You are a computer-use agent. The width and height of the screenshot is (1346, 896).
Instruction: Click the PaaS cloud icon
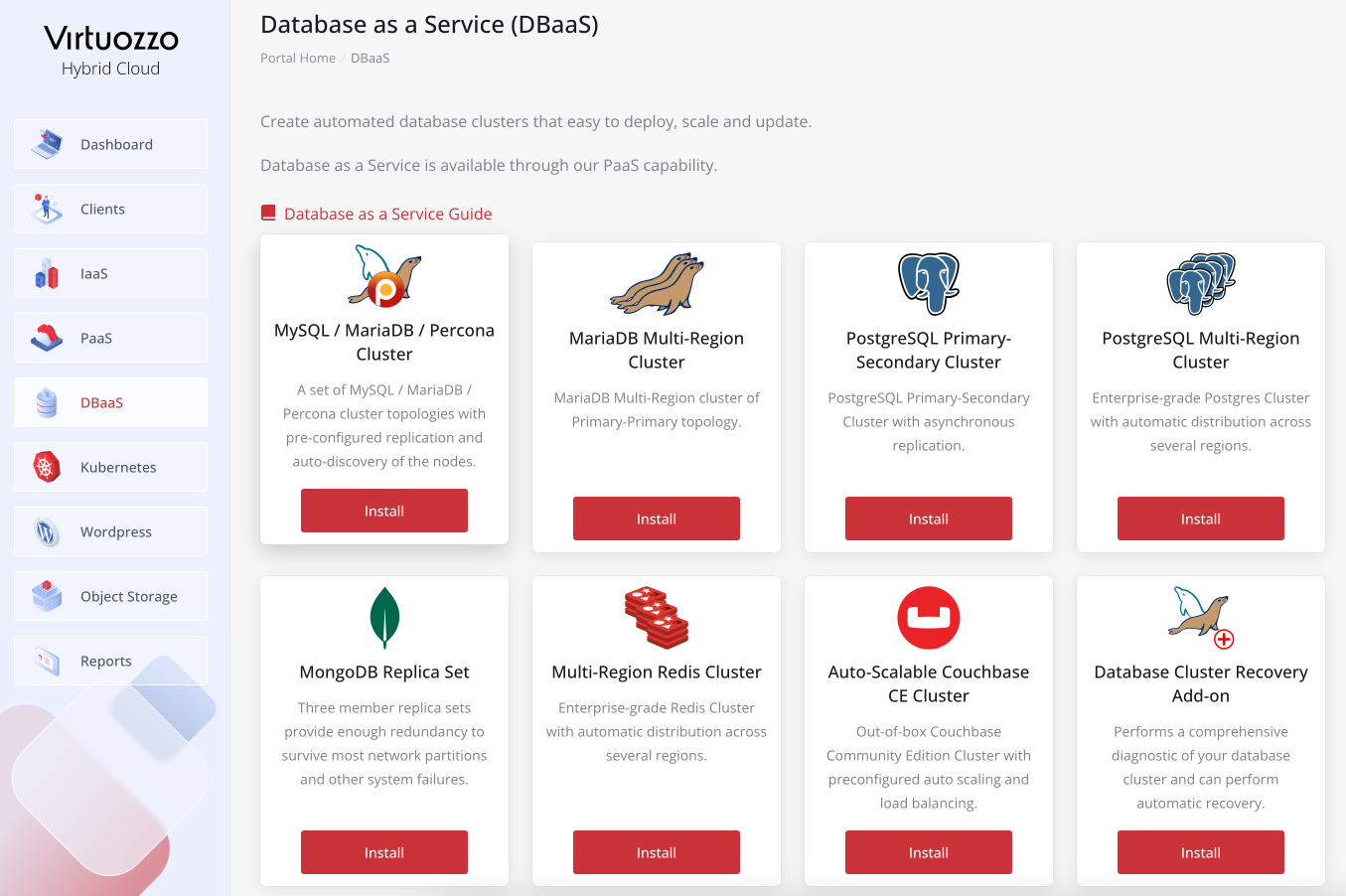coord(47,338)
